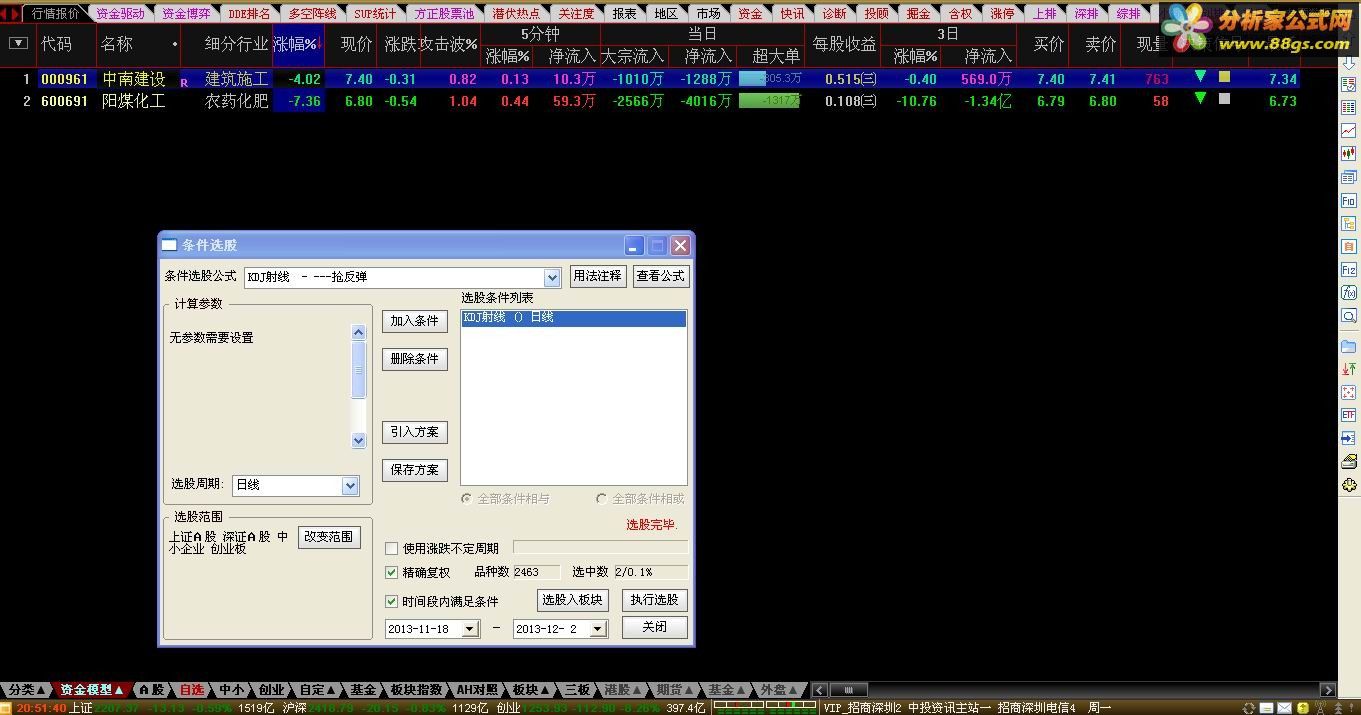Viewport: 1361px width, 715px height.
Task: Click the red dotted square sidebar icon
Action: 1348,392
